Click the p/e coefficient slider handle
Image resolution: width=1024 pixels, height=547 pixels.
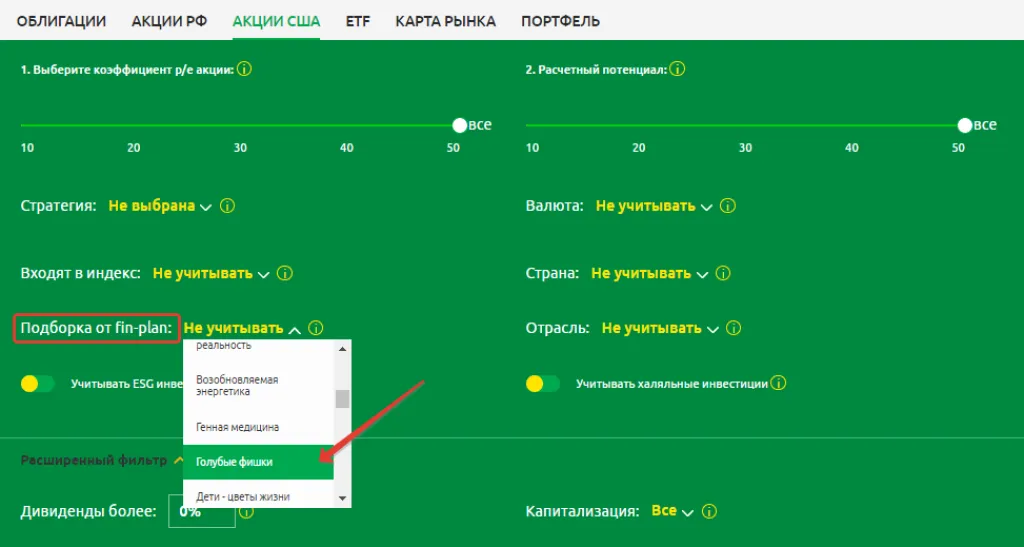pyautogui.click(x=460, y=125)
